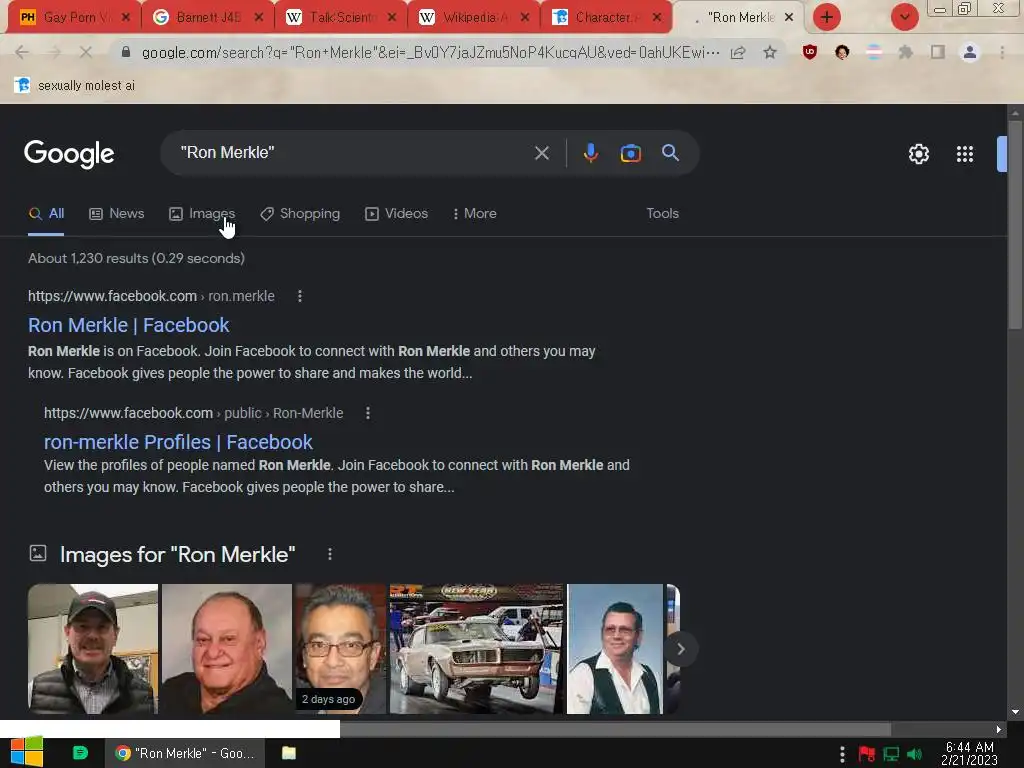
Task: Select the Images search filter
Action: (202, 214)
